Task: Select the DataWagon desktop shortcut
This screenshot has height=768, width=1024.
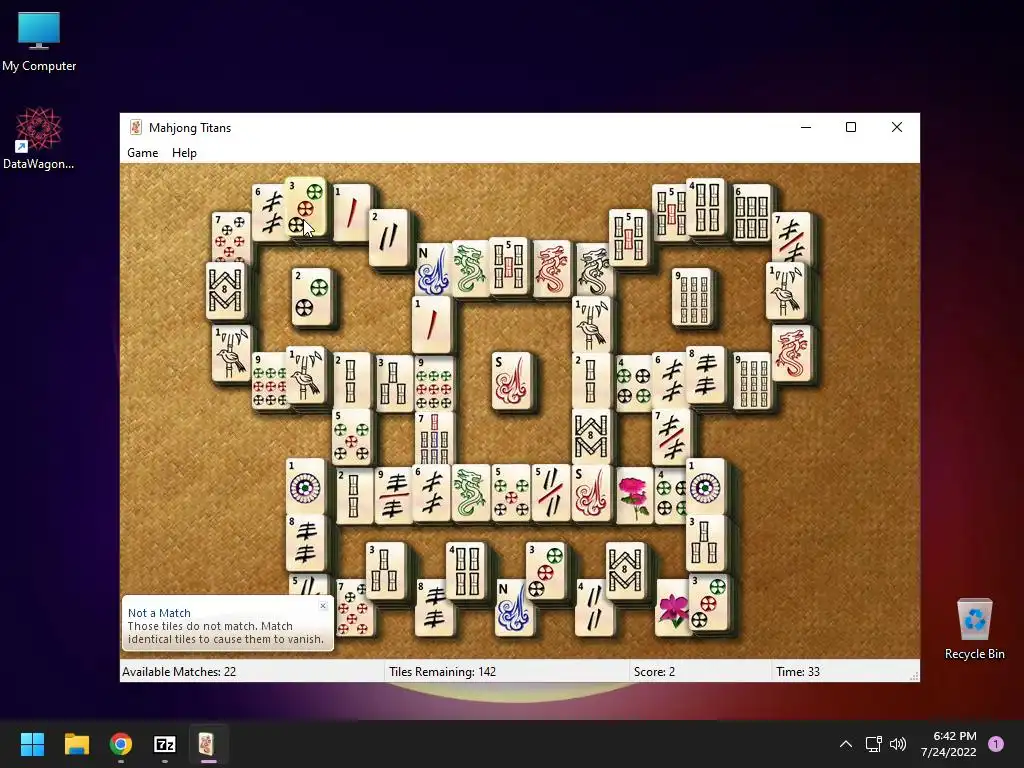Action: click(x=39, y=138)
